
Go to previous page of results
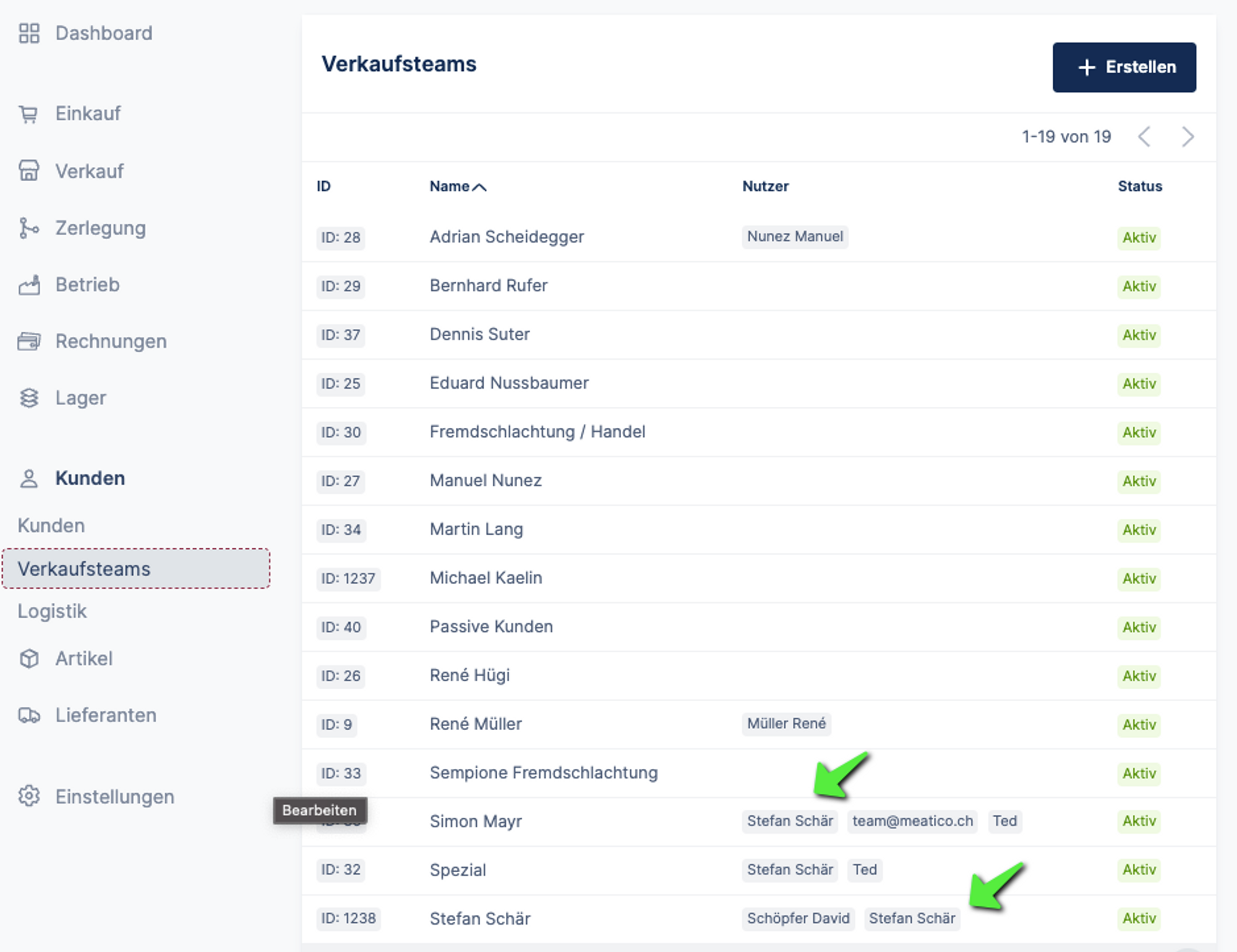(x=1144, y=137)
